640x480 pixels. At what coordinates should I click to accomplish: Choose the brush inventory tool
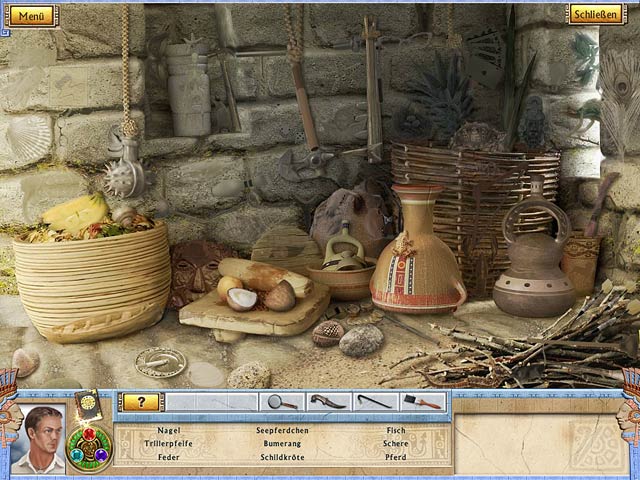point(421,401)
